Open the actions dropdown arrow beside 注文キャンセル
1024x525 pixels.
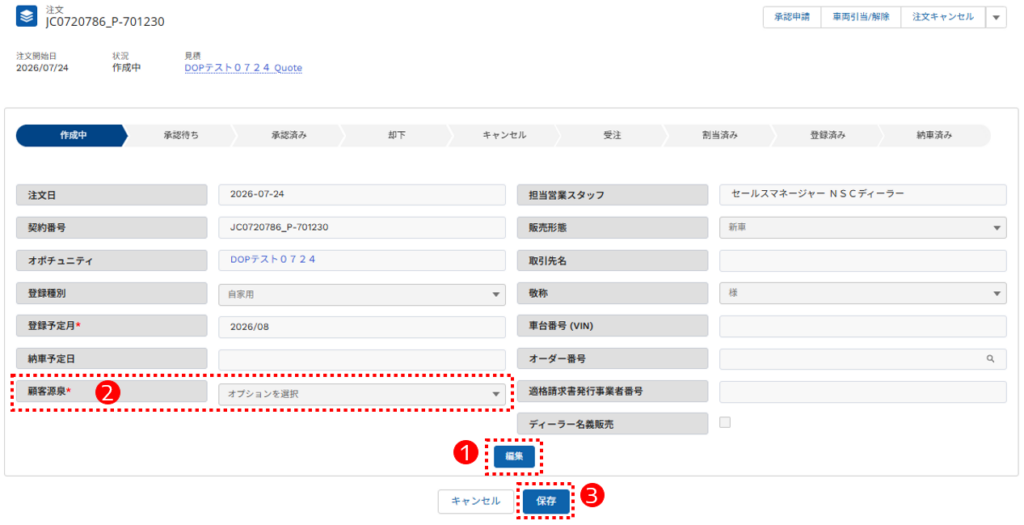pyautogui.click(x=996, y=18)
